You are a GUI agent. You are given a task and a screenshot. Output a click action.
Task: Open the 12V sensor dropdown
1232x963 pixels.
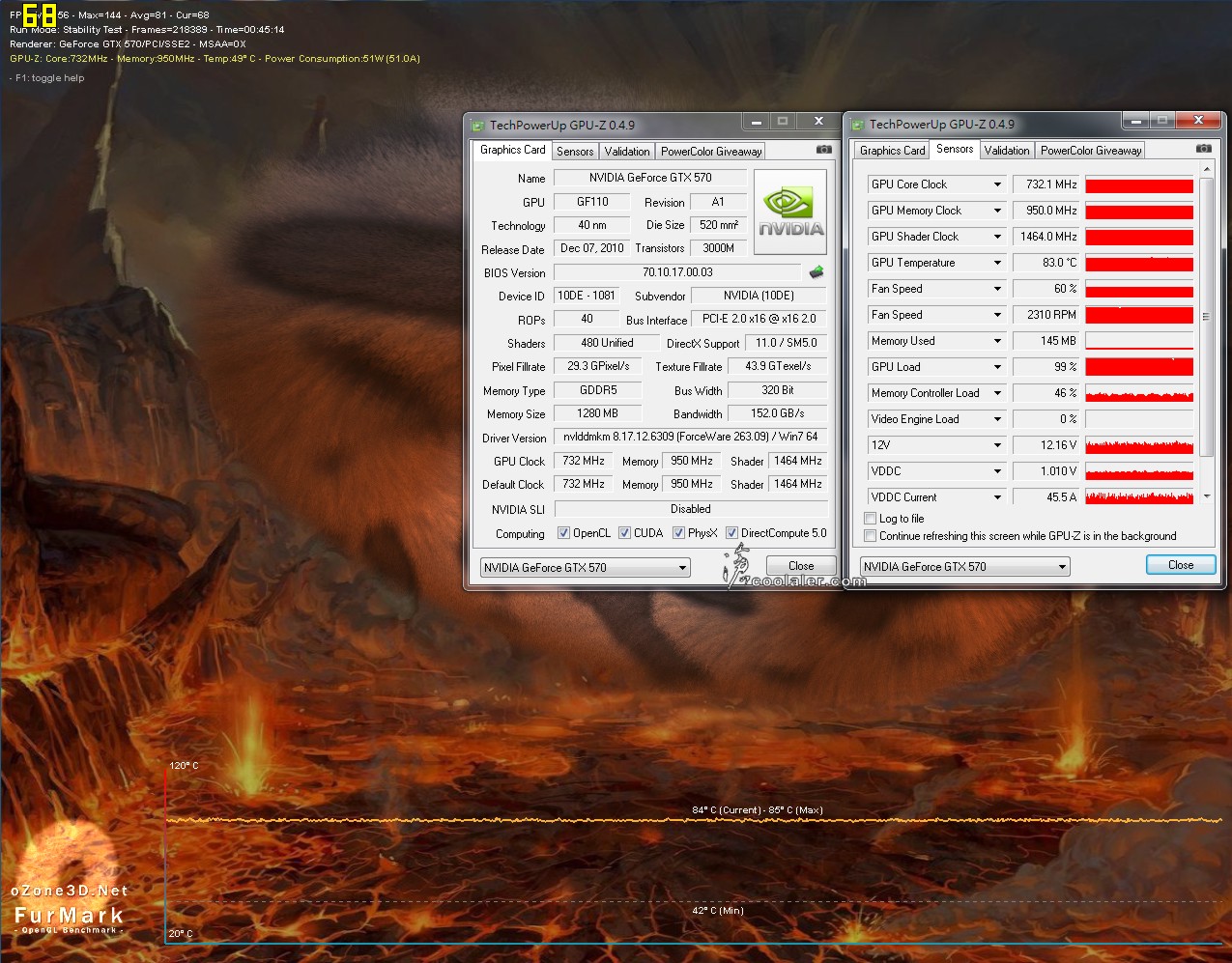tap(997, 445)
